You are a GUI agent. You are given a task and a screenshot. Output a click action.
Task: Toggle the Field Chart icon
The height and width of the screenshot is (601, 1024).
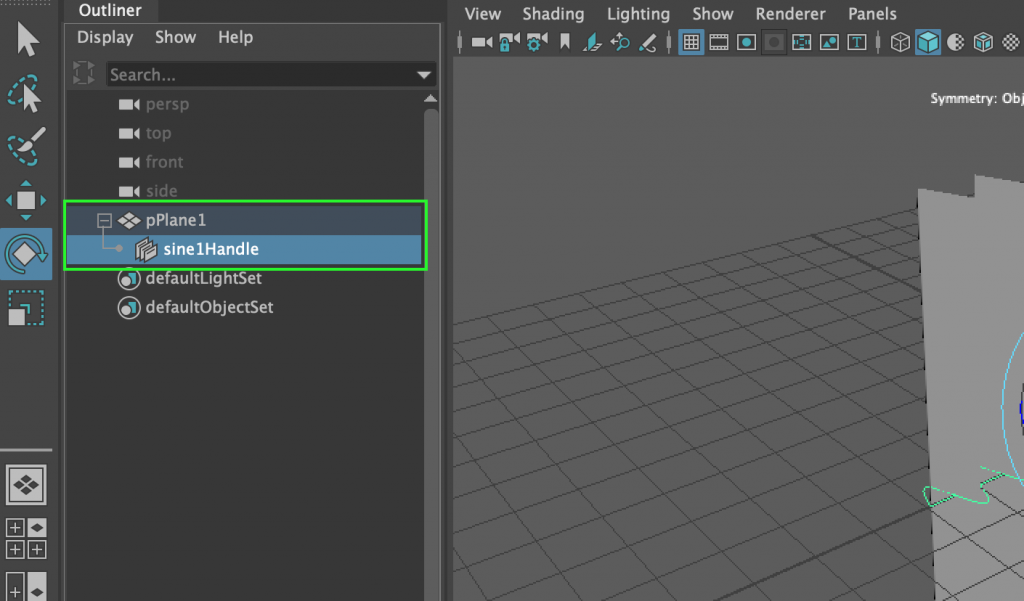801,42
